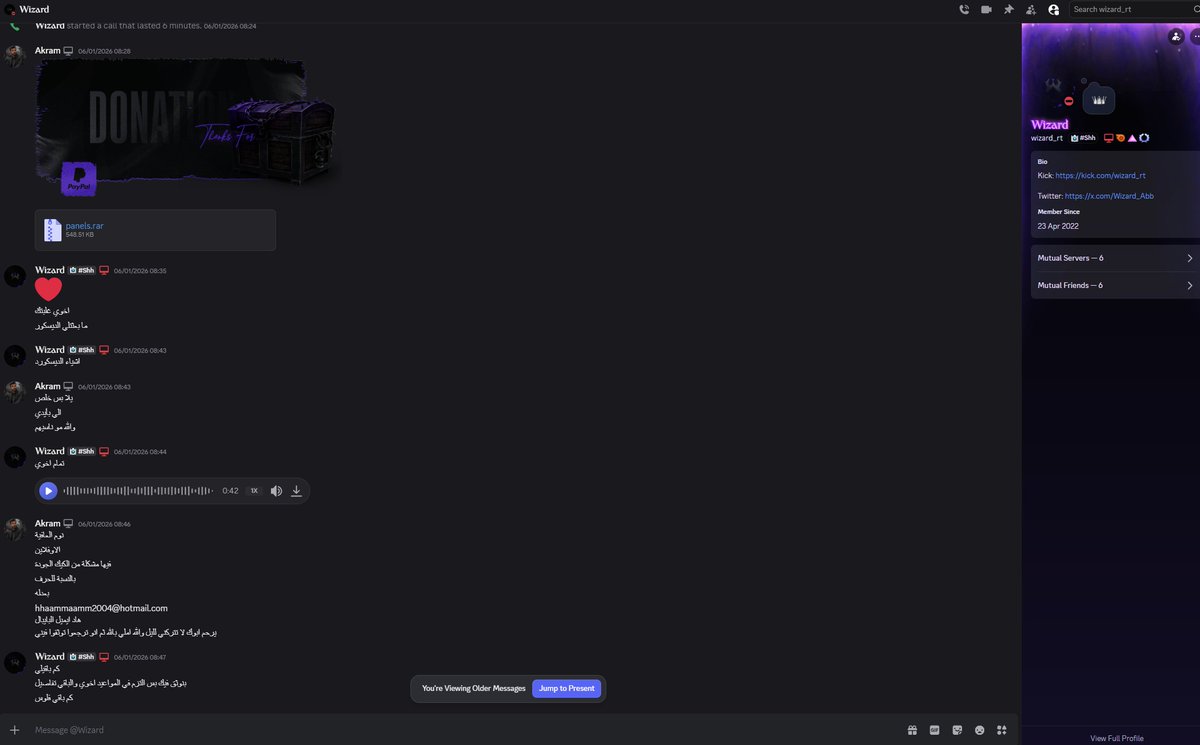Open the Twitter x.com/Wizard_Abb link

(x=1109, y=196)
